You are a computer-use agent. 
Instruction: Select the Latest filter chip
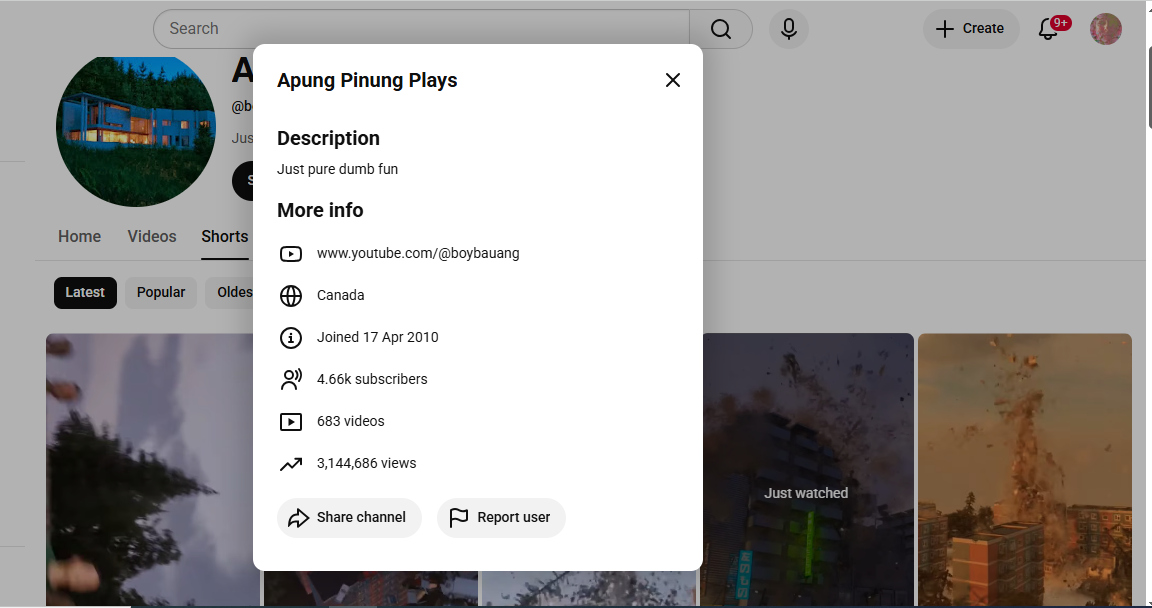click(x=85, y=292)
